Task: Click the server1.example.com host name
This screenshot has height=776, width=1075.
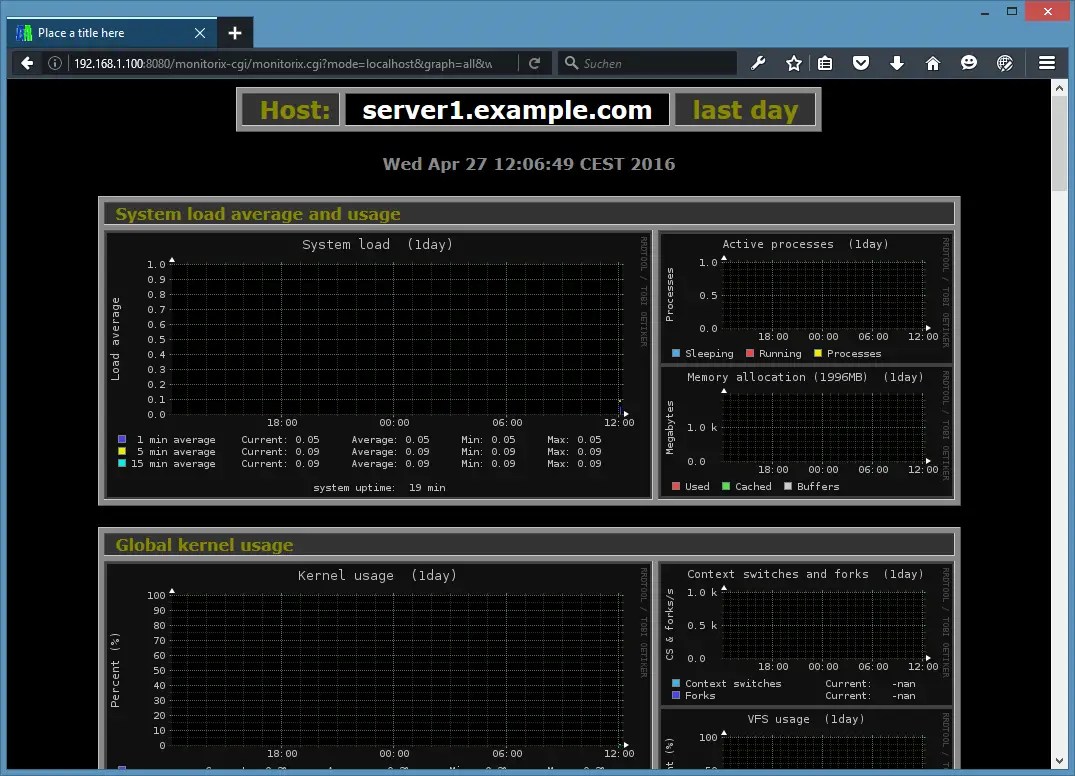Action: tap(506, 109)
